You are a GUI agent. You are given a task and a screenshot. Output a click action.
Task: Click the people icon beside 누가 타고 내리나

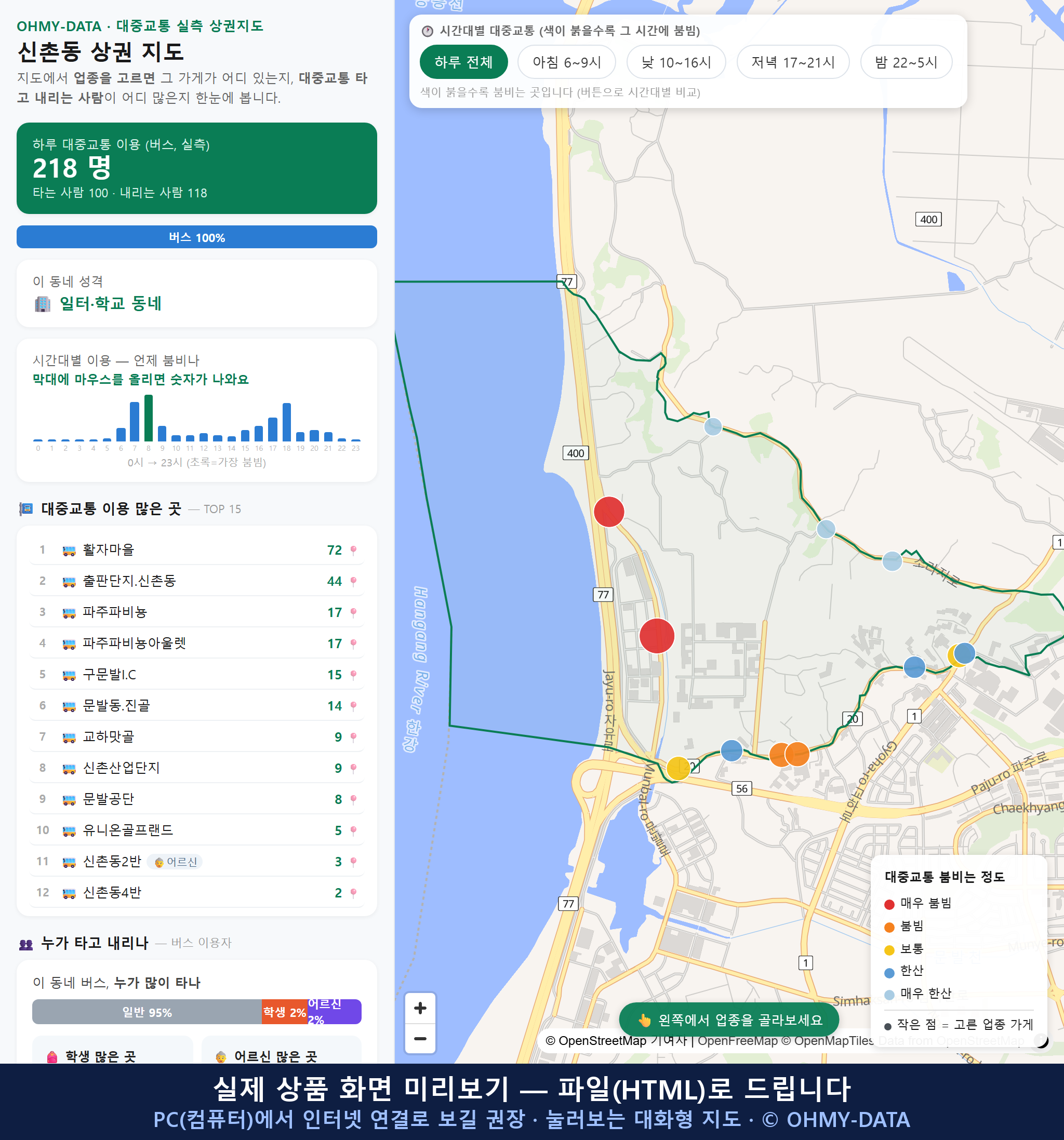point(26,944)
